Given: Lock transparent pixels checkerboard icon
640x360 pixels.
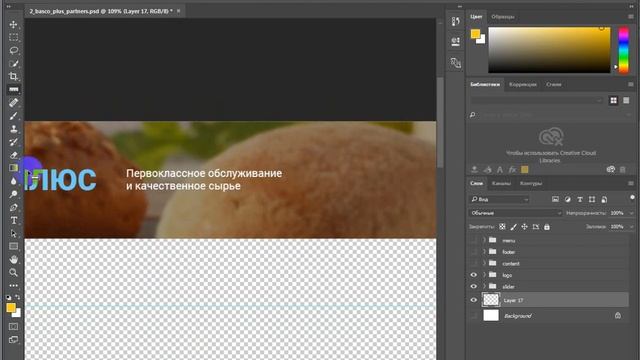Looking at the screenshot, I should tap(502, 227).
